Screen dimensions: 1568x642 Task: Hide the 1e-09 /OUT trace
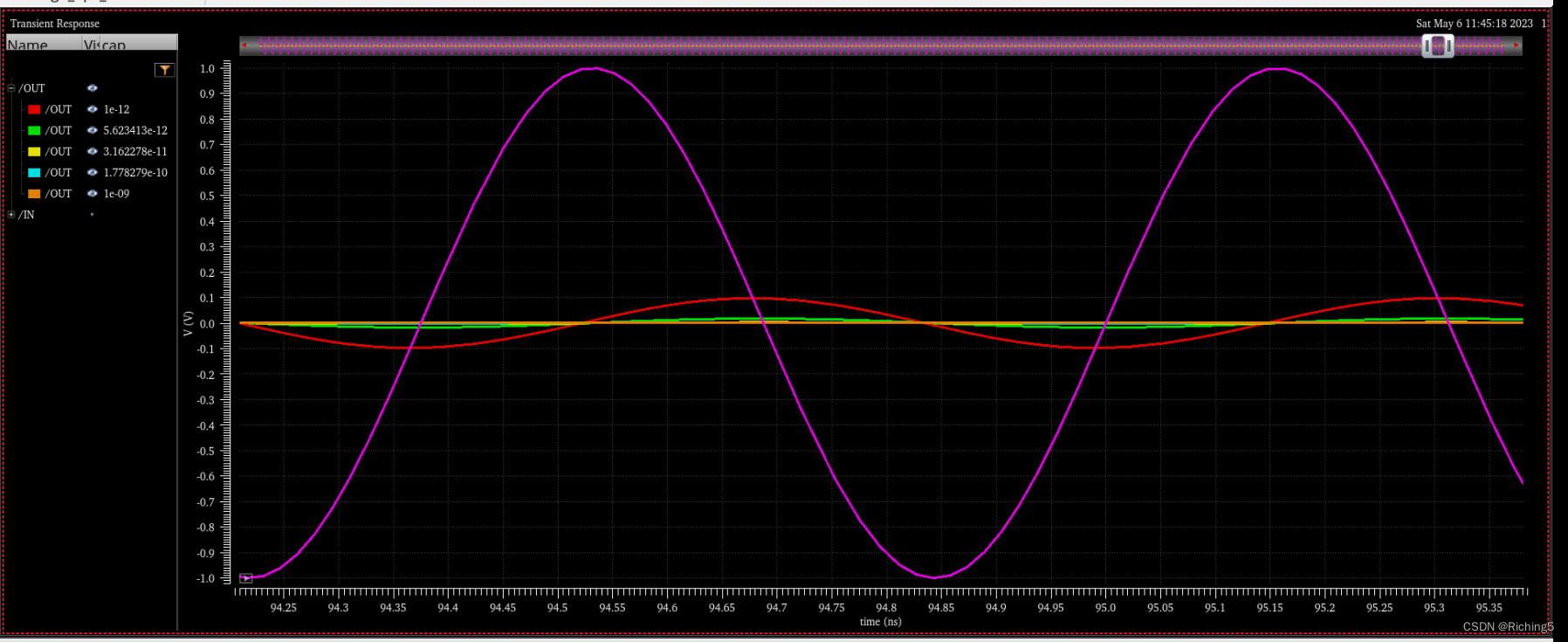tap(92, 193)
